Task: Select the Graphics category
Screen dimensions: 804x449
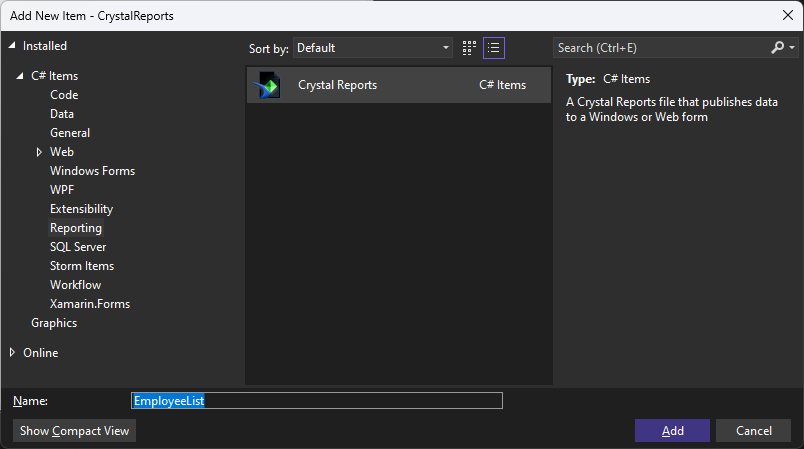Action: [x=54, y=323]
